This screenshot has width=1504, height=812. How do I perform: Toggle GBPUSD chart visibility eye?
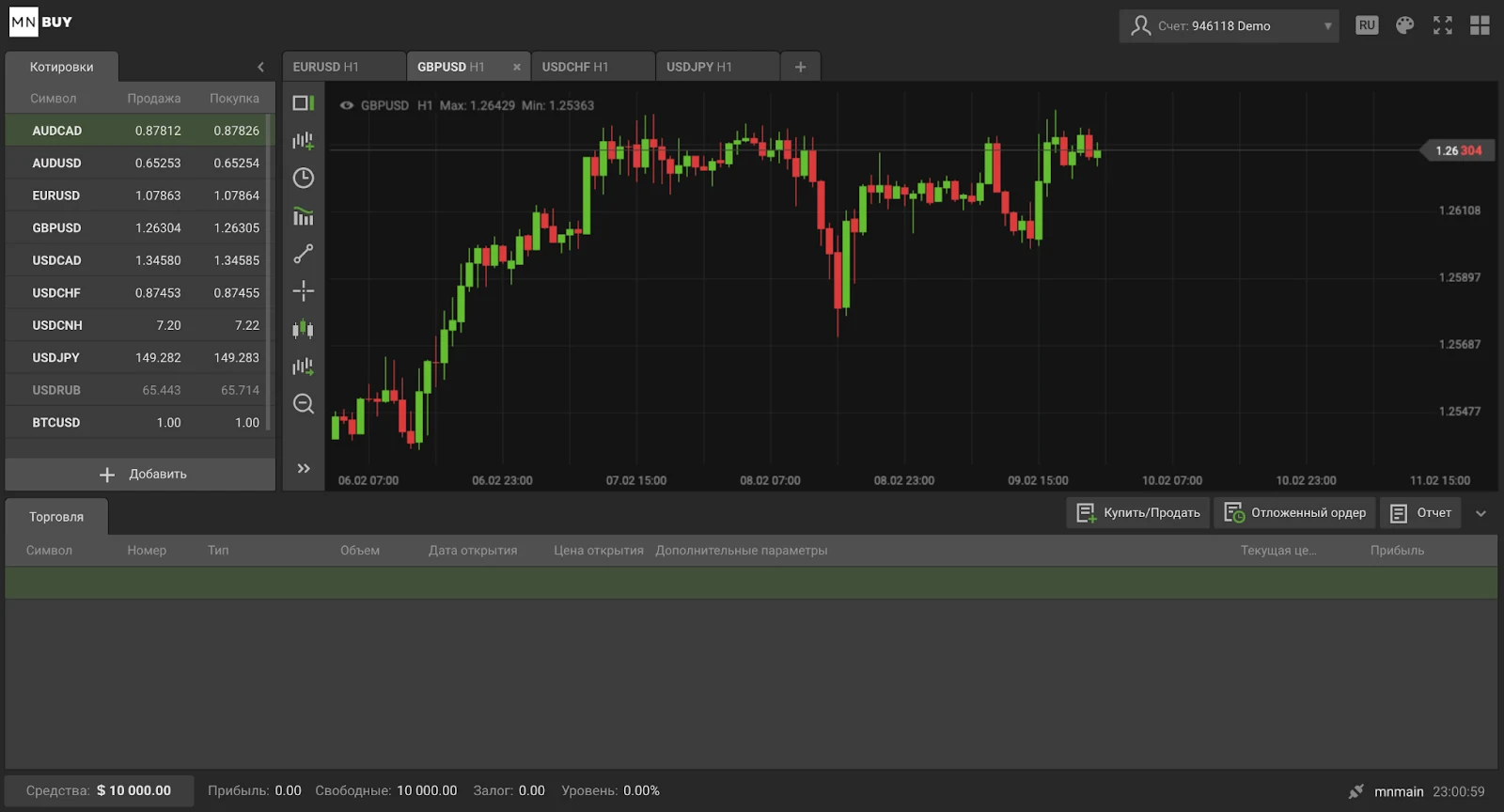pos(347,105)
